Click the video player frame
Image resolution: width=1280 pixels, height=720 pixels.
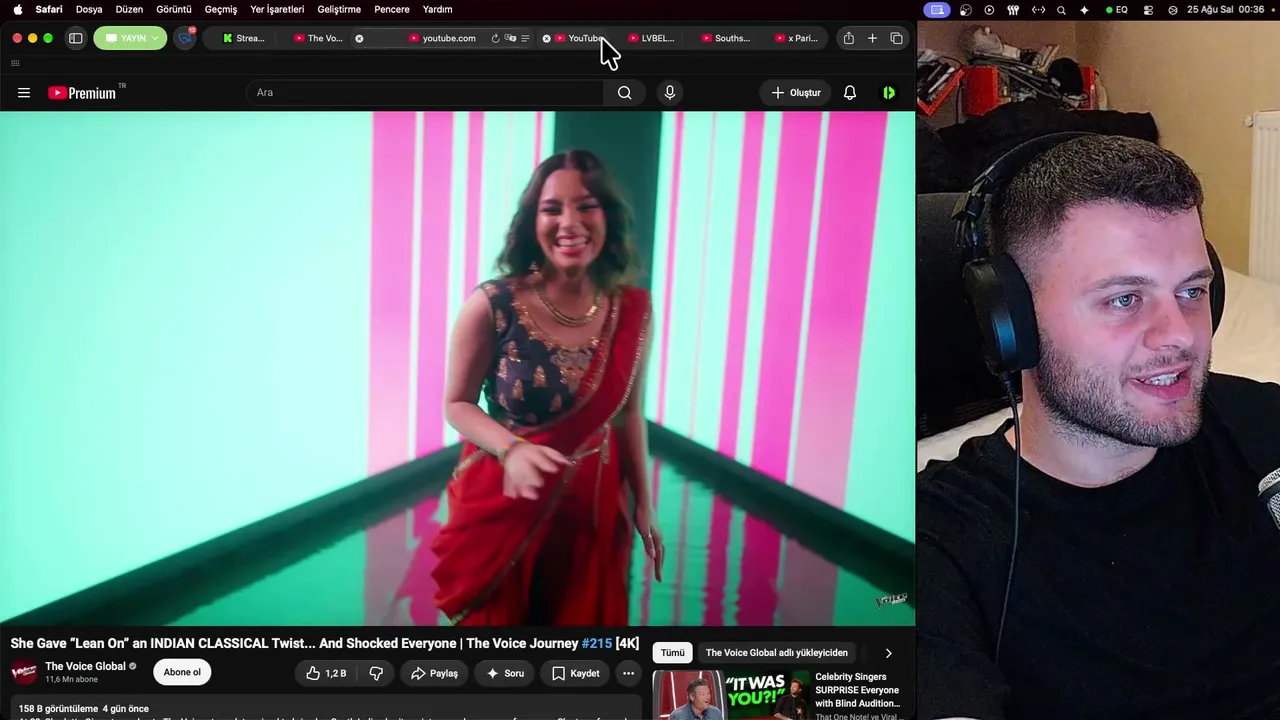tap(457, 368)
